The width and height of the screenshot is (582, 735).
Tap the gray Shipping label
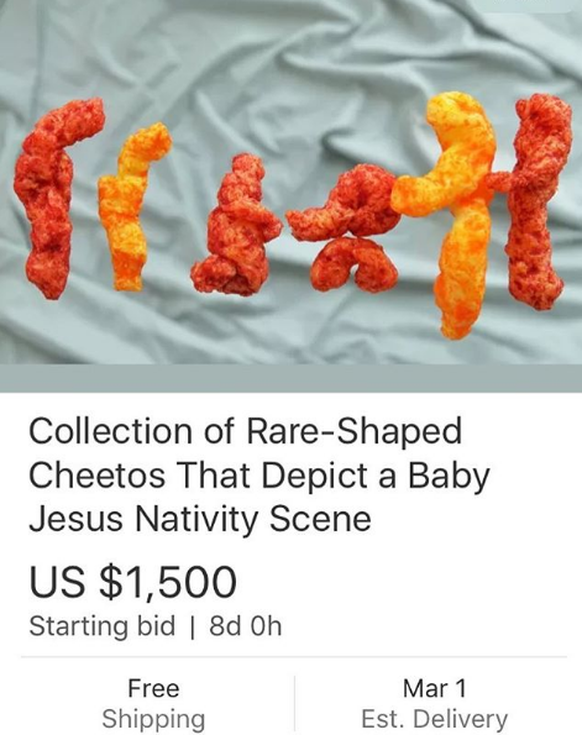154,719
